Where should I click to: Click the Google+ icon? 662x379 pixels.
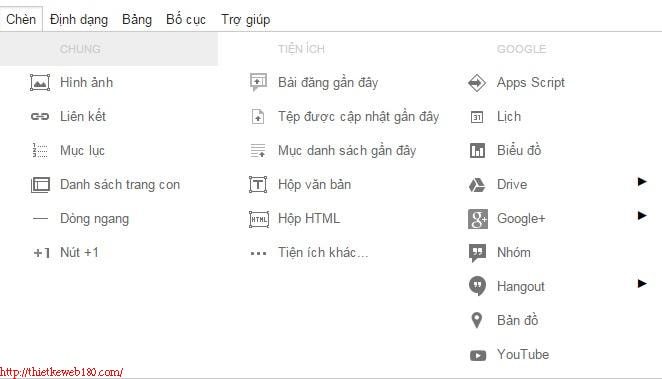(478, 219)
